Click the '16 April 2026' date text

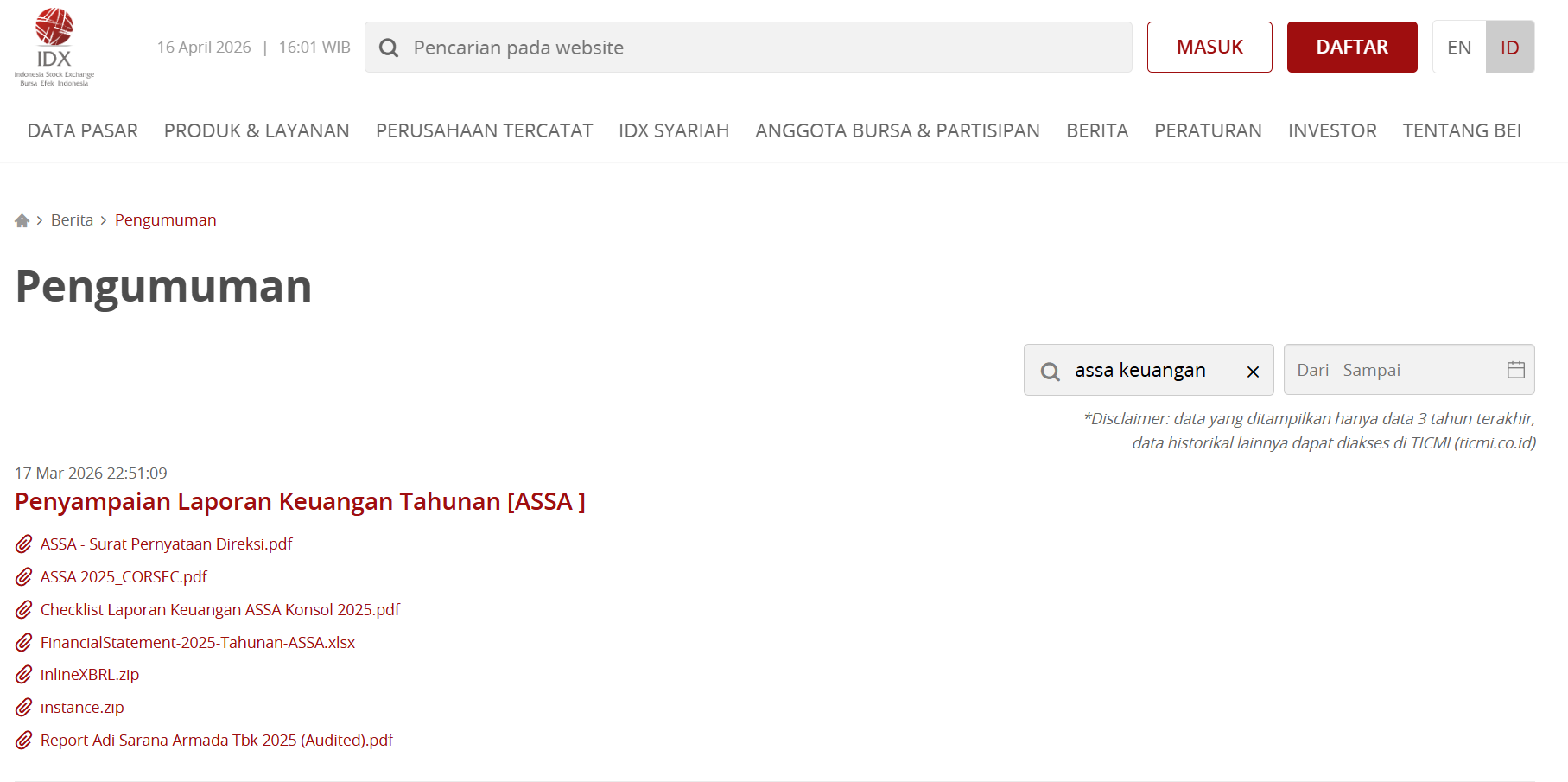pyautogui.click(x=204, y=48)
